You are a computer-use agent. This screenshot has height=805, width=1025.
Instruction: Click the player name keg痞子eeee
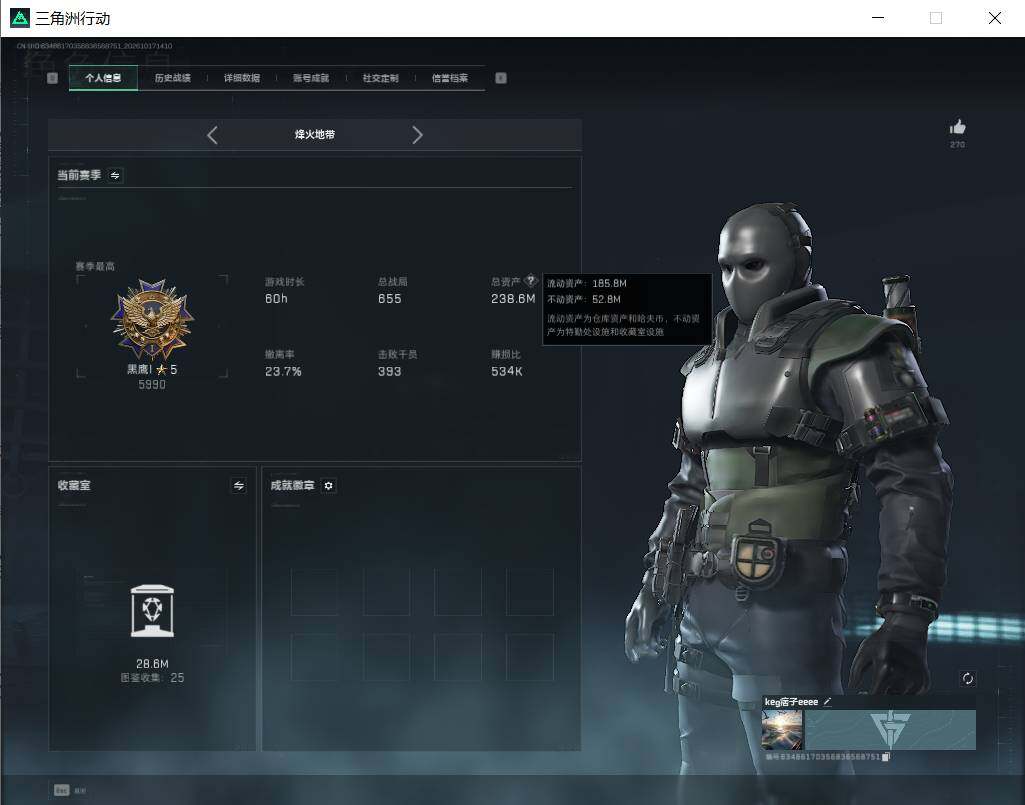(x=792, y=702)
